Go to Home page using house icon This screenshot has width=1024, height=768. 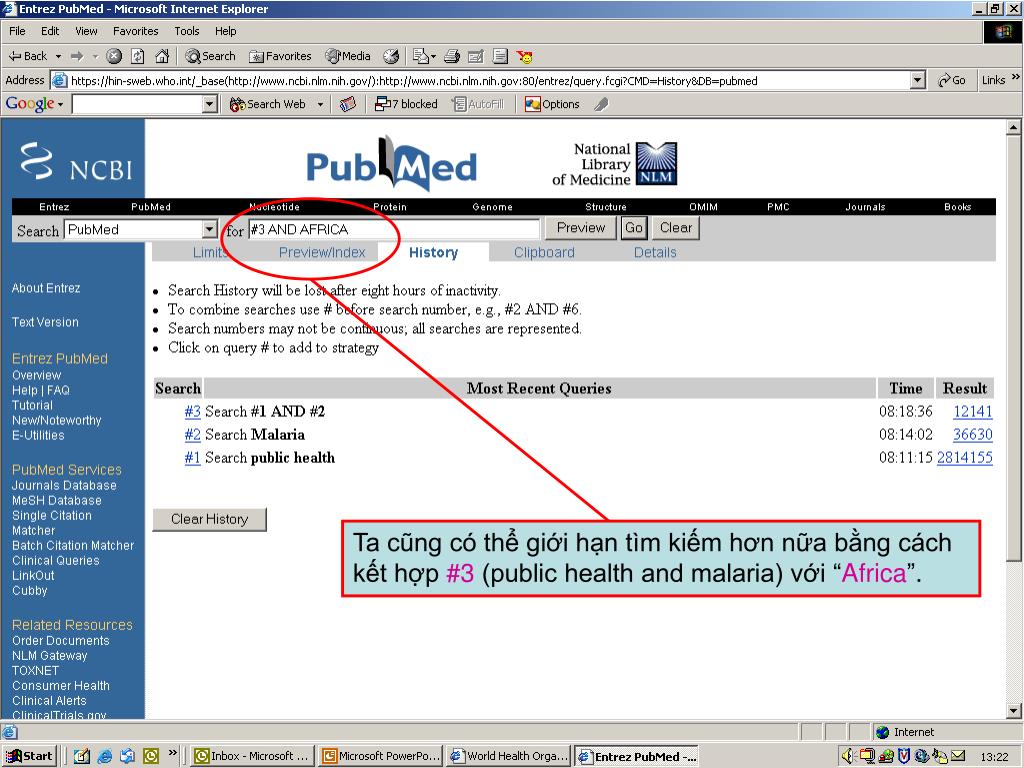162,56
